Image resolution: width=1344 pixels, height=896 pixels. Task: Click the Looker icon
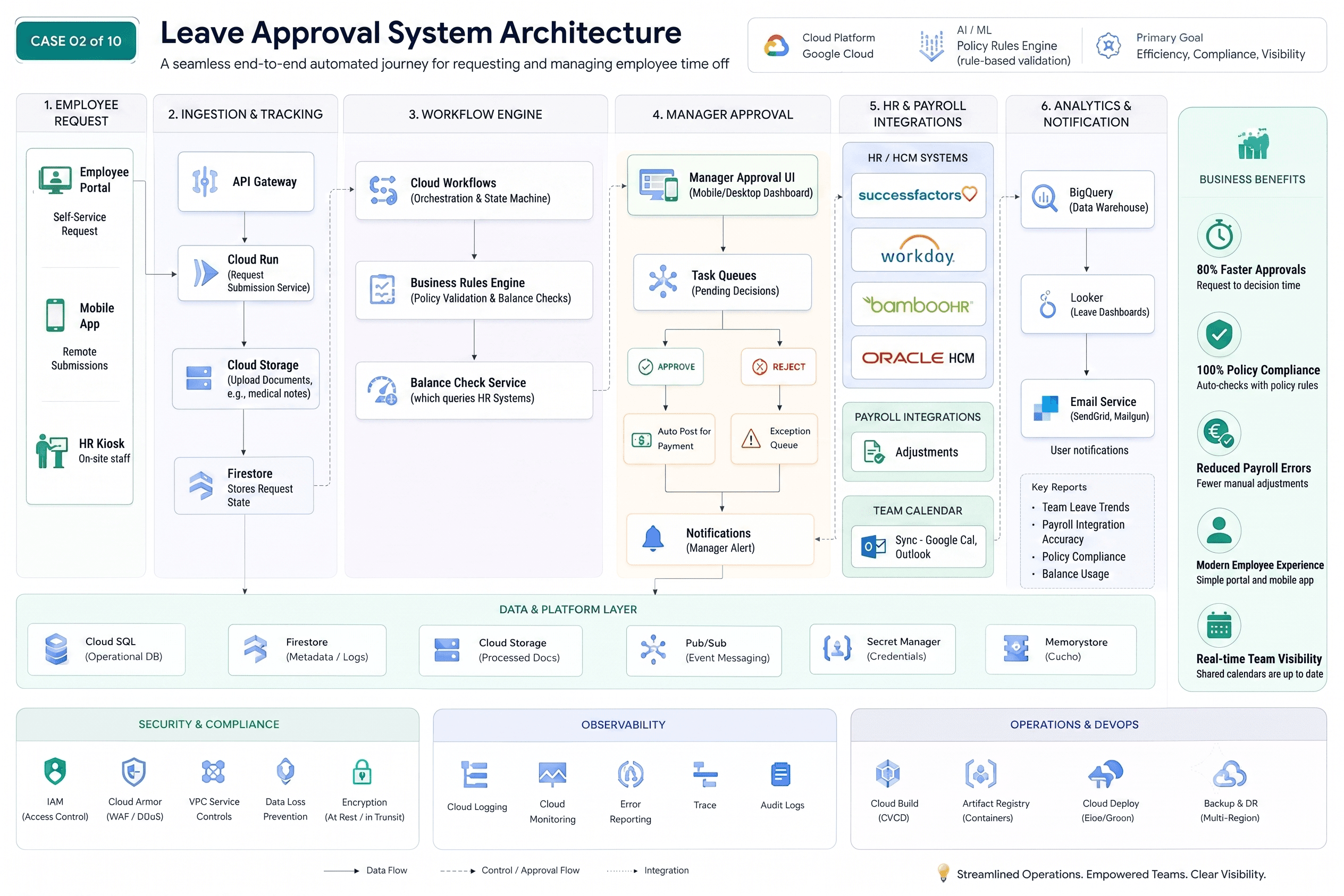(x=1047, y=304)
